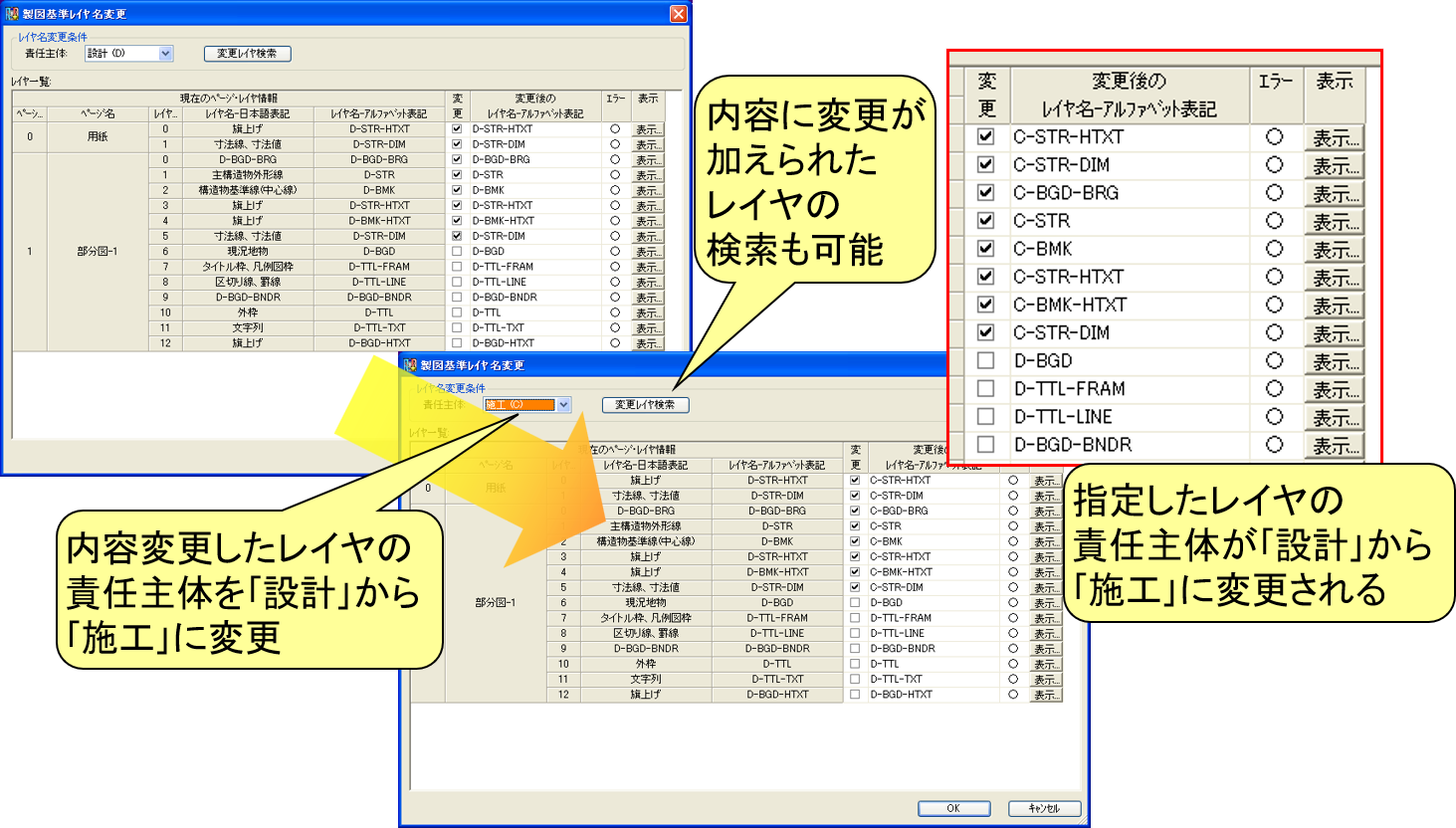This screenshot has width=1456, height=828.
Task: Open the 責任主体 dropdown showing 設計 (D)
Action: click(x=165, y=54)
